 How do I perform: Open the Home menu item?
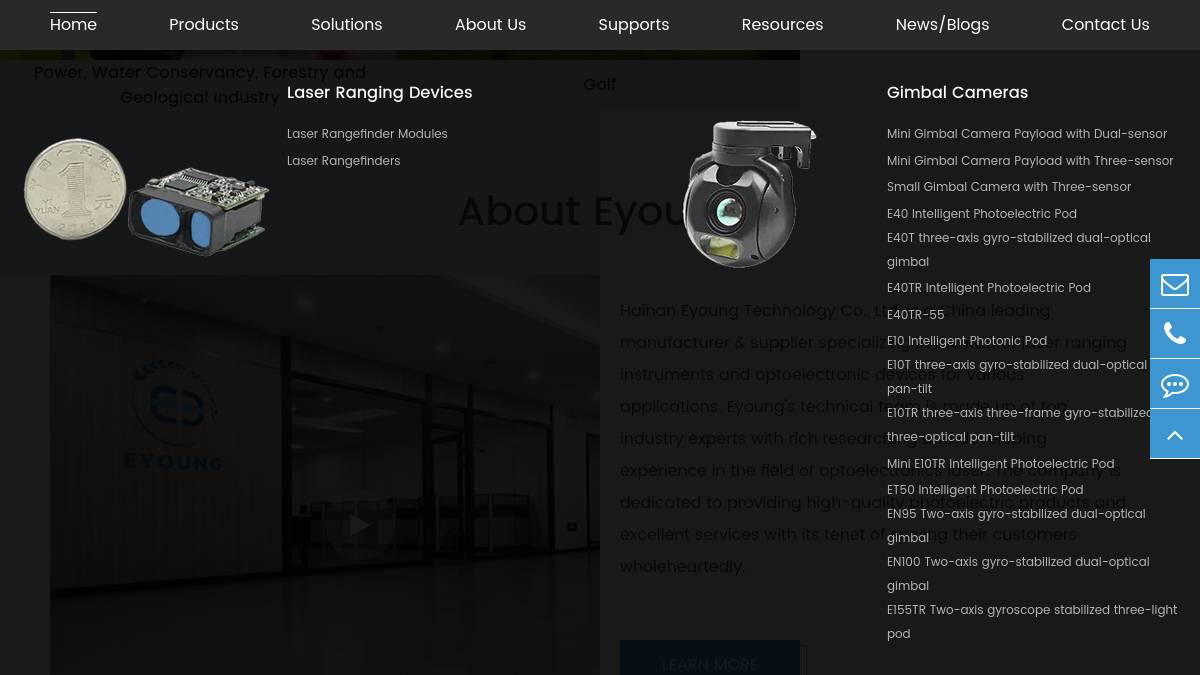[x=73, y=25]
